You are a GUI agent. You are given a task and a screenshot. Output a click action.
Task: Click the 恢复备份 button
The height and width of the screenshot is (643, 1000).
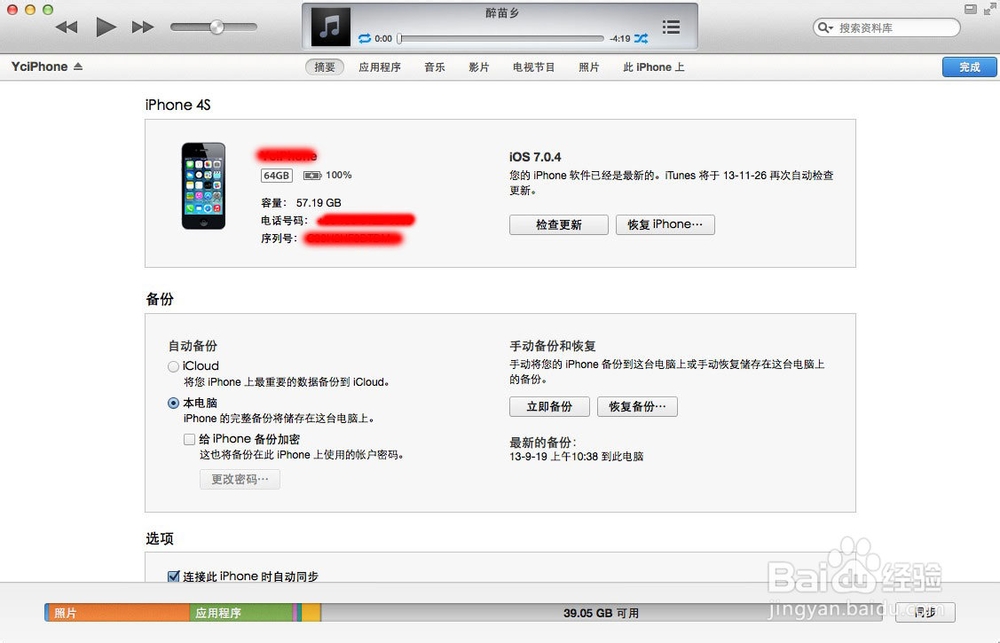pos(637,406)
